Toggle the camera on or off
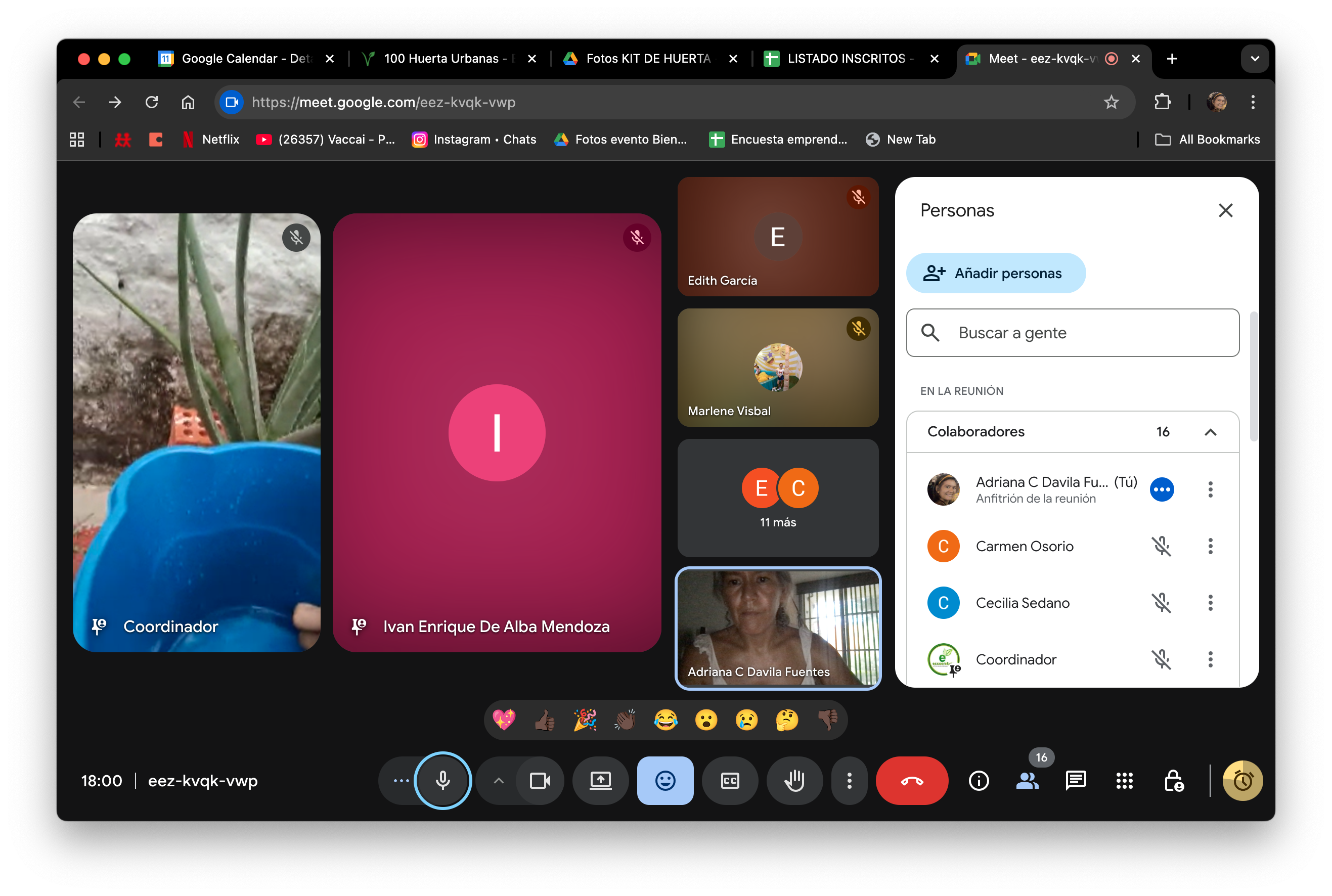 [540, 781]
